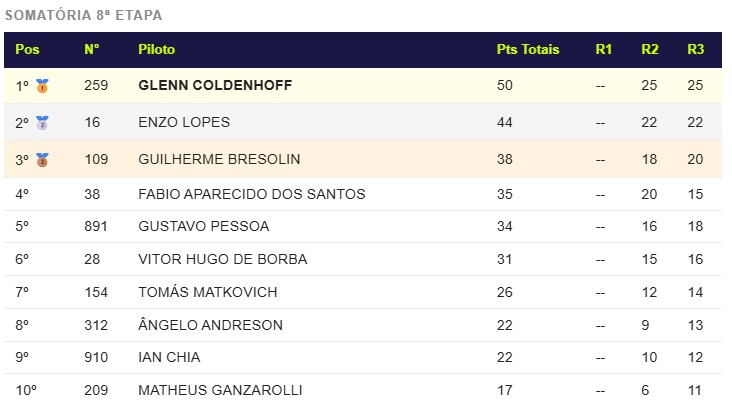Select MATHEUS GANZAROLLI row
This screenshot has height=402, width=732.
pos(363,388)
